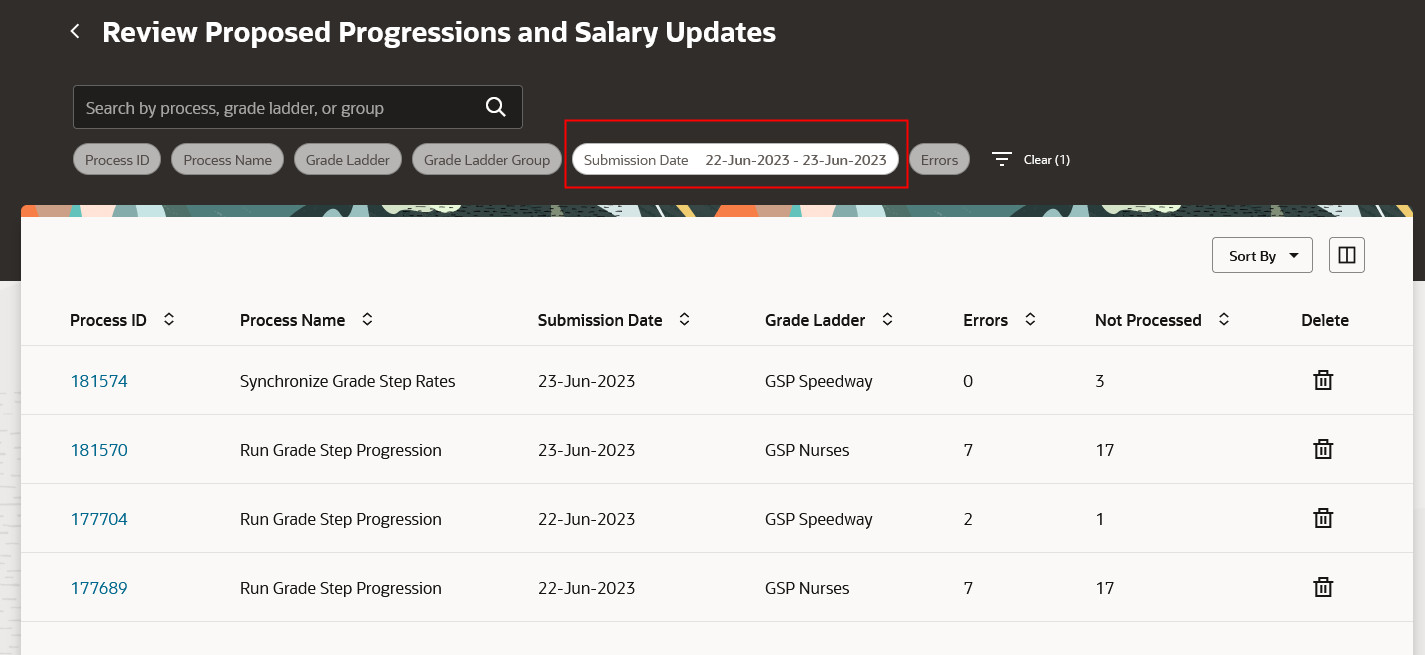Delete process 181570 with trash icon
Viewport: 1425px width, 655px height.
click(x=1323, y=449)
